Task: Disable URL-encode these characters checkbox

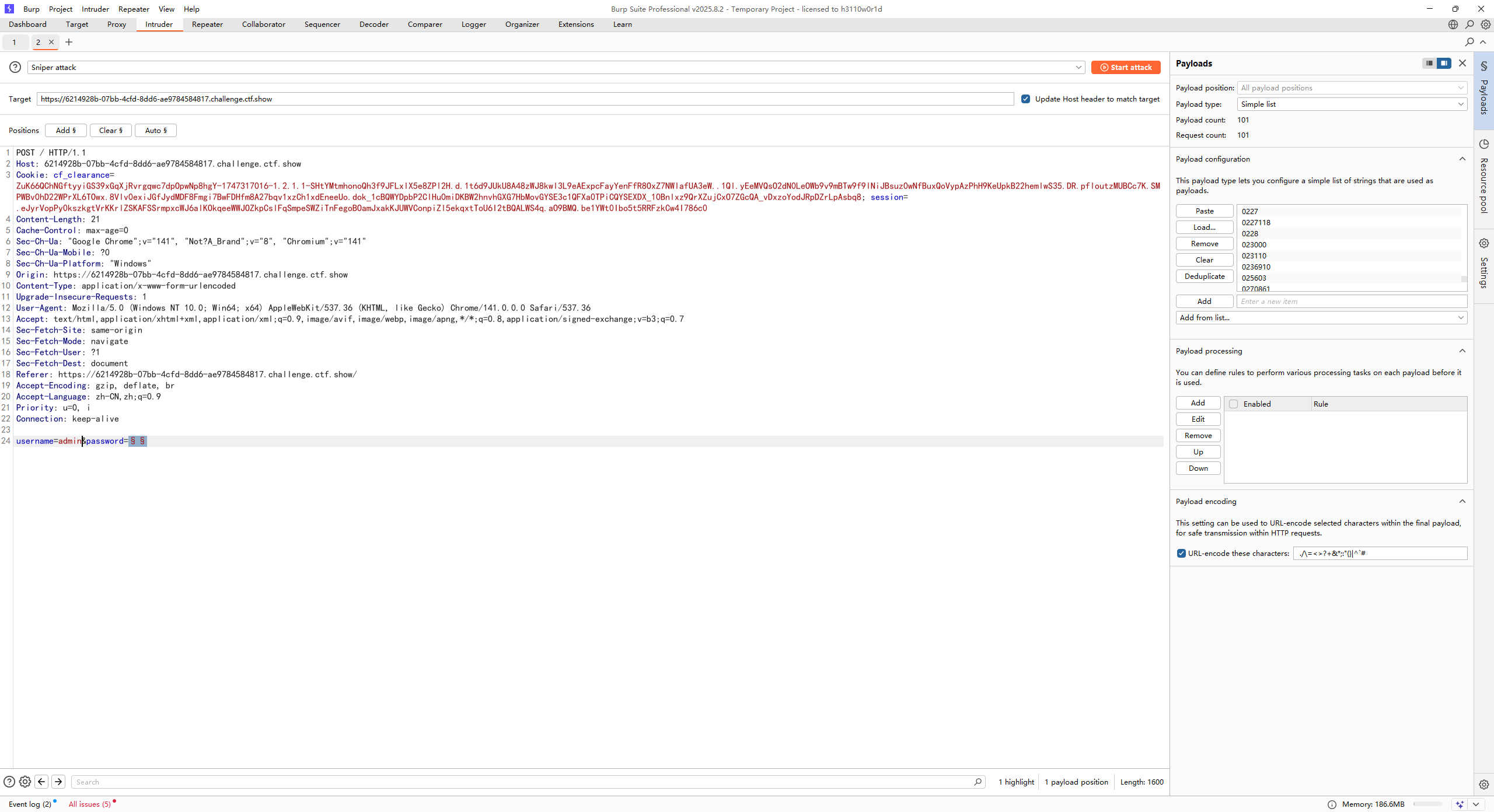Action: (x=1181, y=553)
